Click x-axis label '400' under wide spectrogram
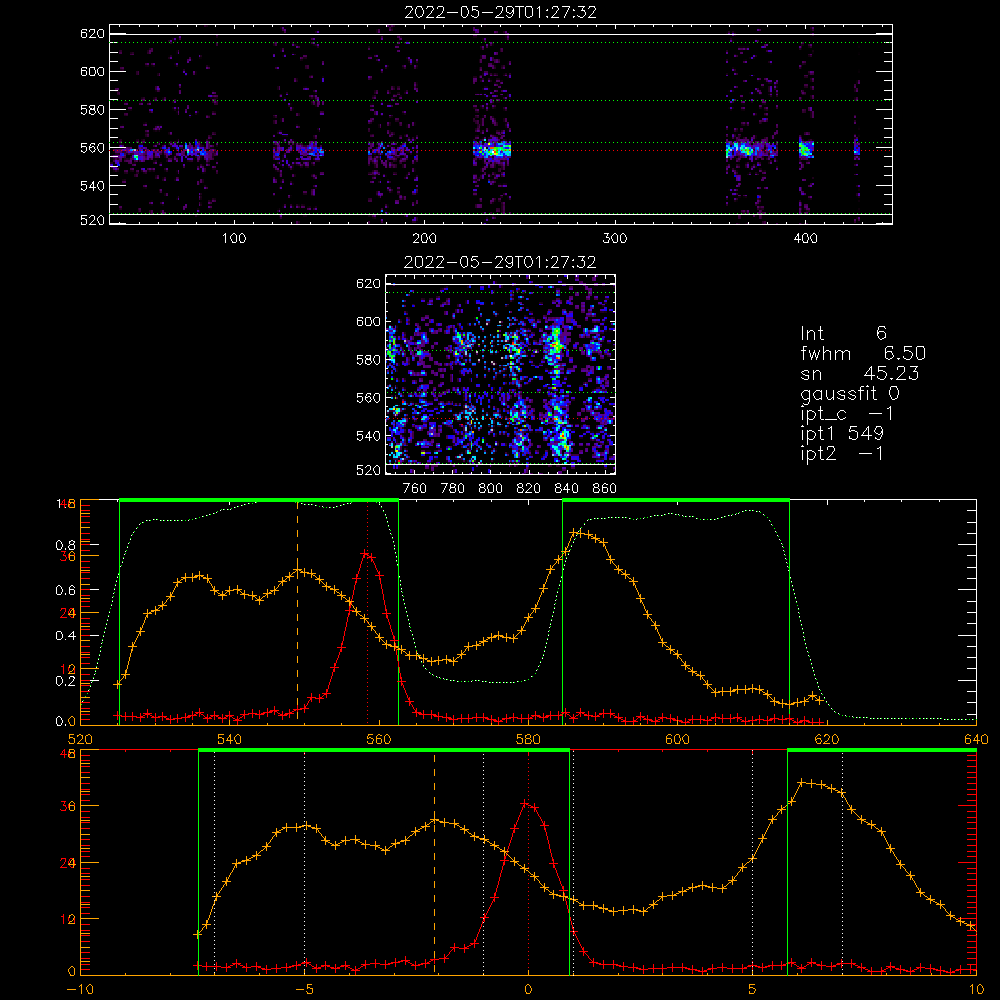This screenshot has width=1000, height=1000. pyautogui.click(x=805, y=239)
